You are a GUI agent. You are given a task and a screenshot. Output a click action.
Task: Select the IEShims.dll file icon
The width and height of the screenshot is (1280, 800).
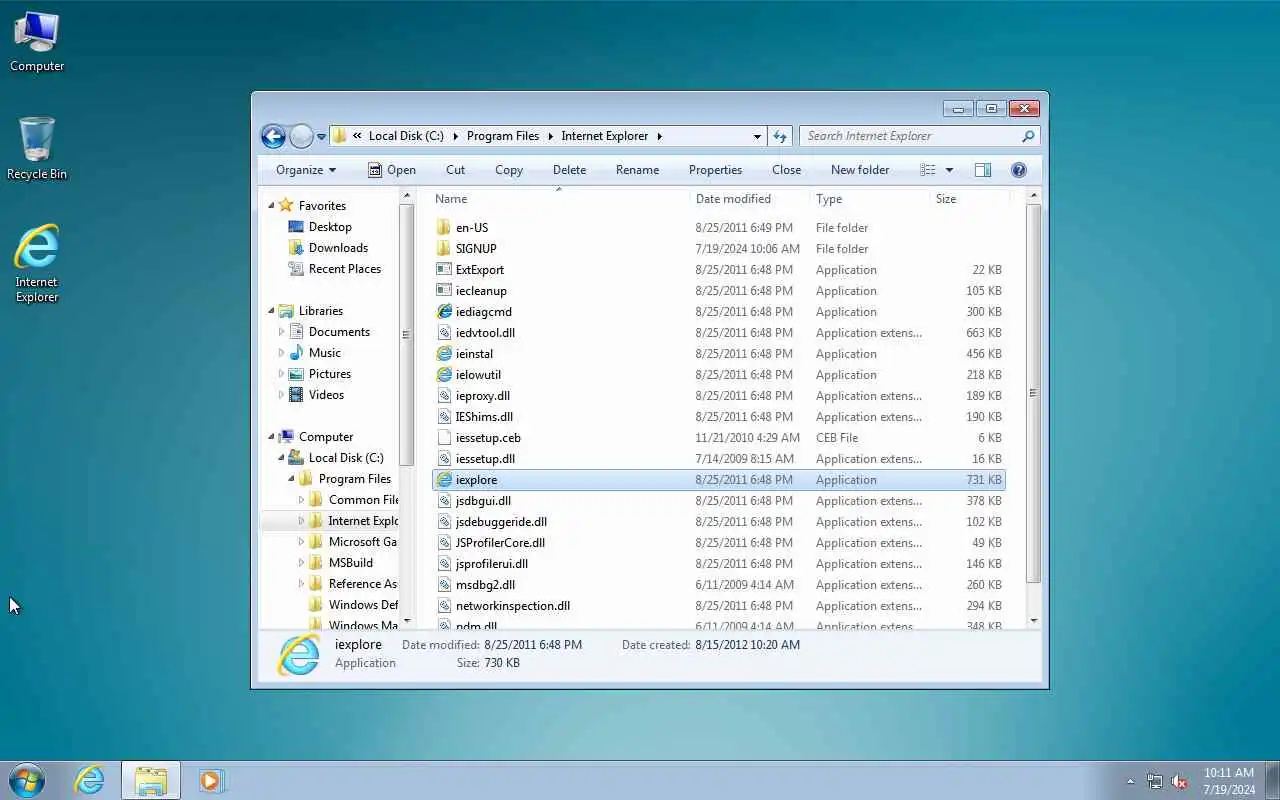(x=445, y=417)
